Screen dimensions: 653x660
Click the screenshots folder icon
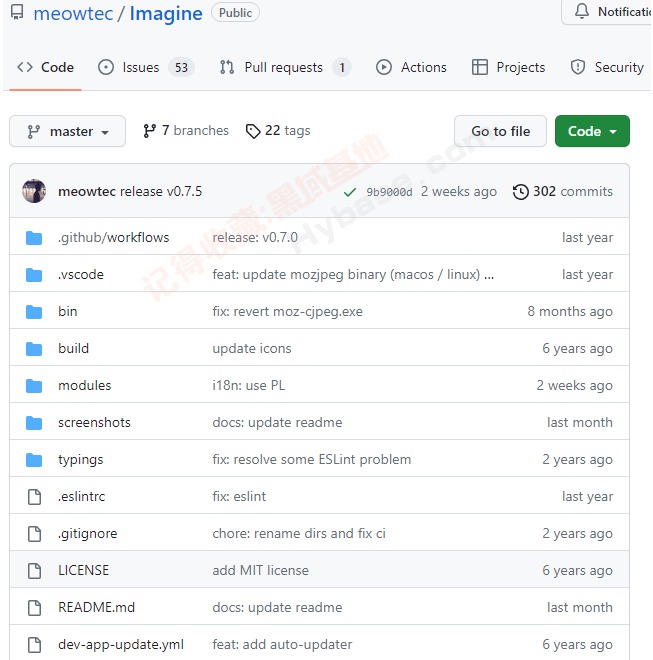[34, 423]
